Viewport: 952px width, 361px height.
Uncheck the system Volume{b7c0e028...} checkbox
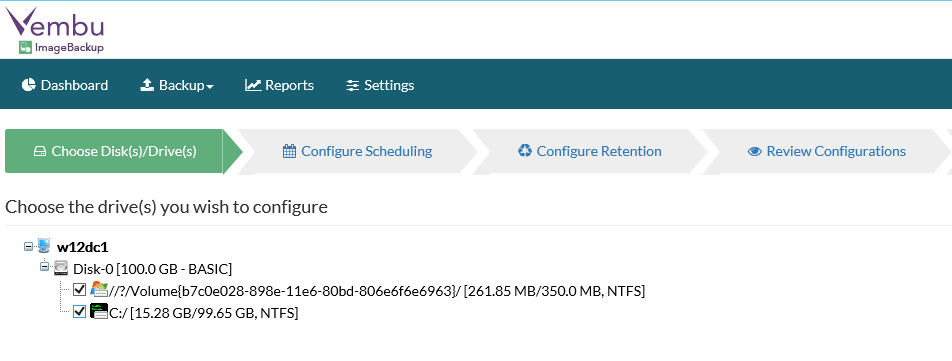click(79, 289)
